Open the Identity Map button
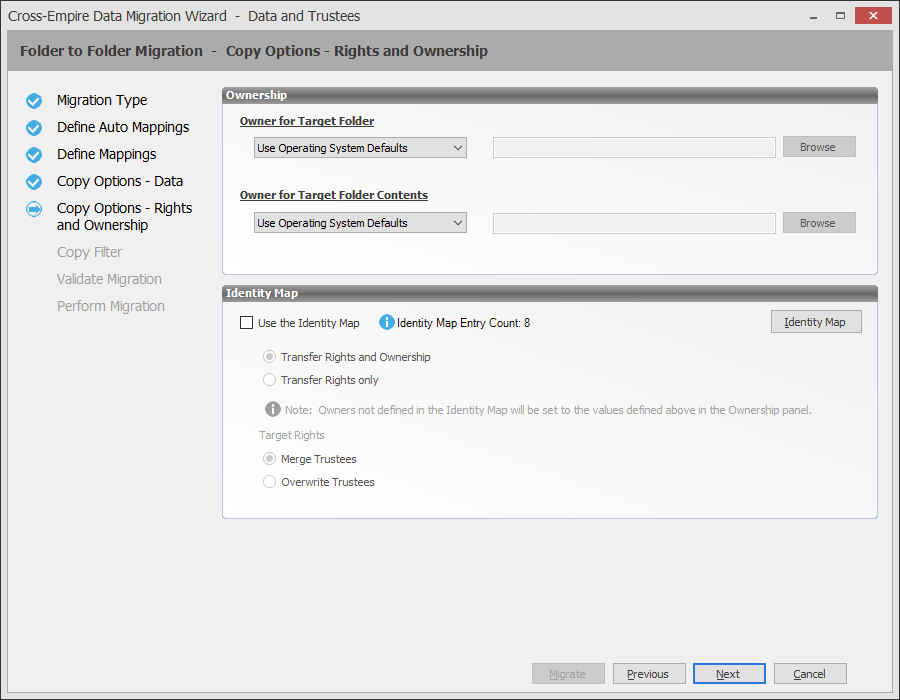 [815, 322]
